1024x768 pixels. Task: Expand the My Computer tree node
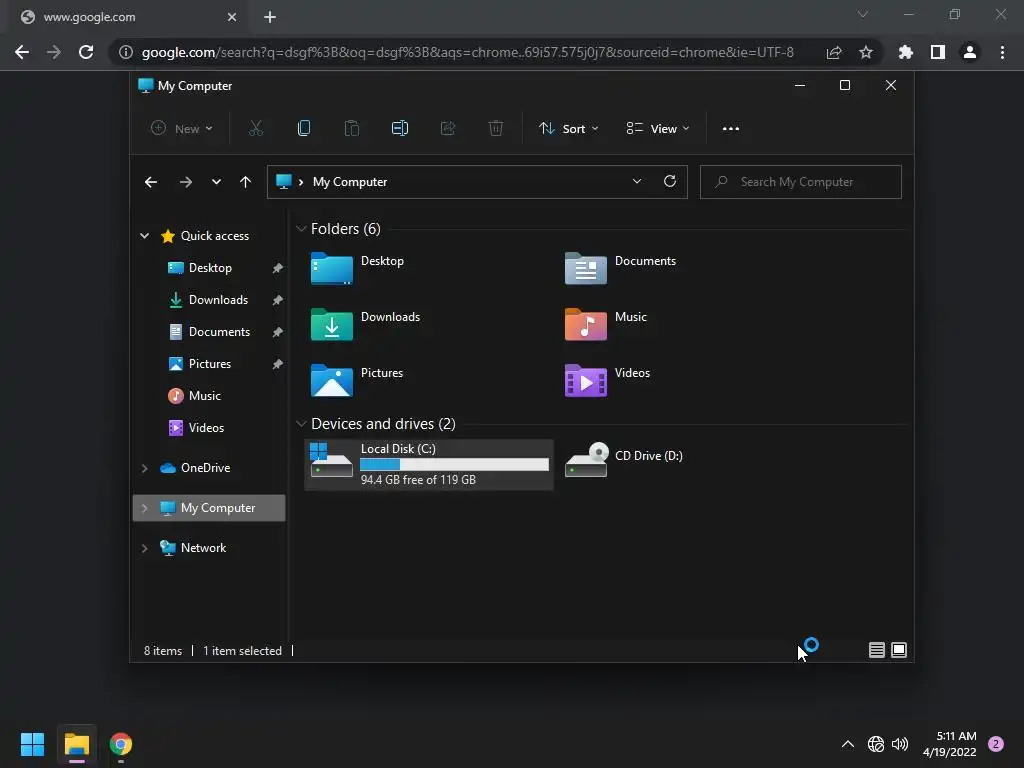[144, 508]
